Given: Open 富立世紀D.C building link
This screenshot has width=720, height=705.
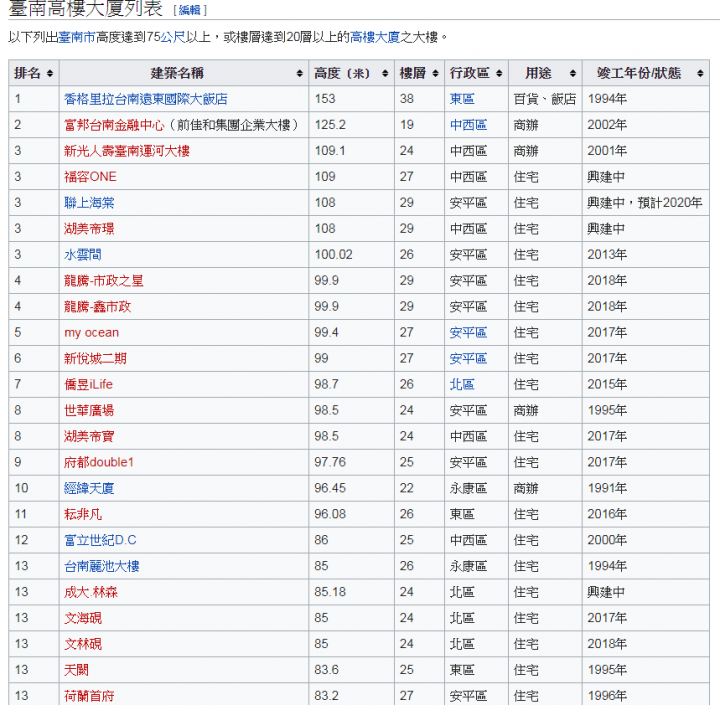Looking at the screenshot, I should pyautogui.click(x=100, y=540).
